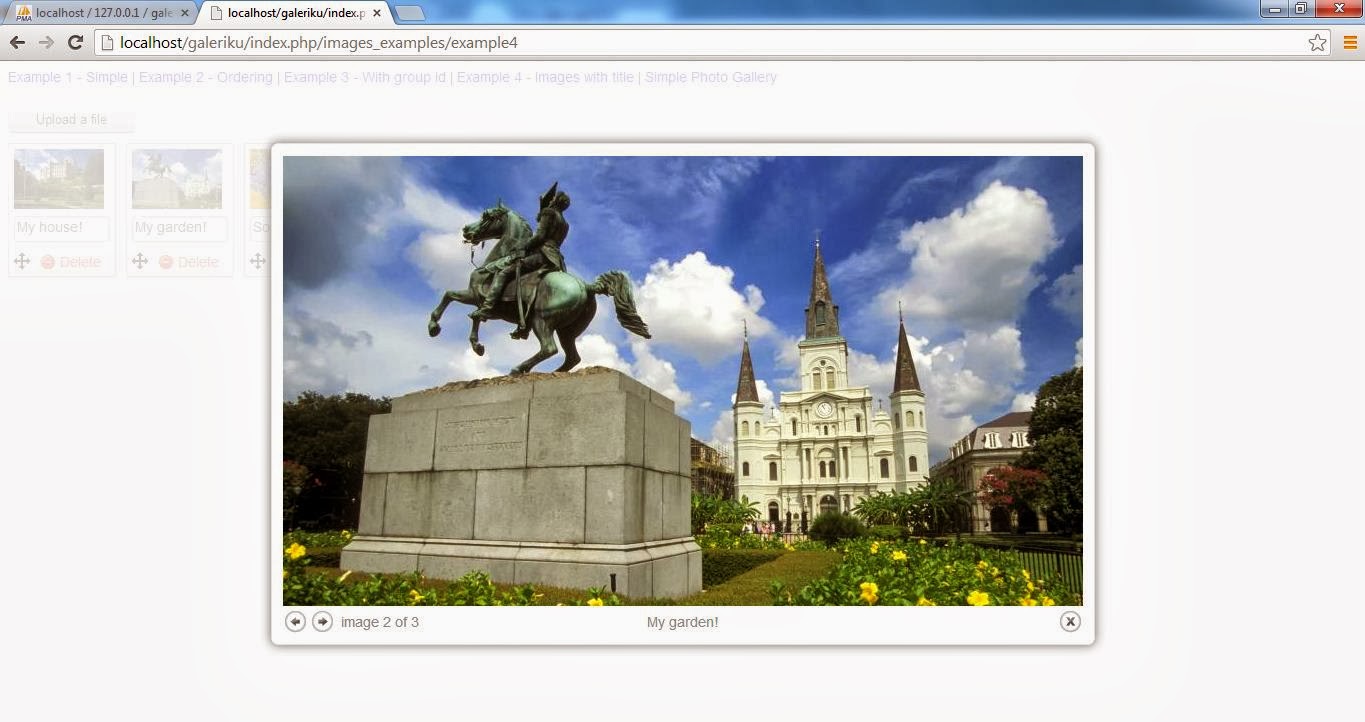This screenshot has height=722, width=1365.
Task: Close the galeriku tab
Action: pyautogui.click(x=376, y=13)
